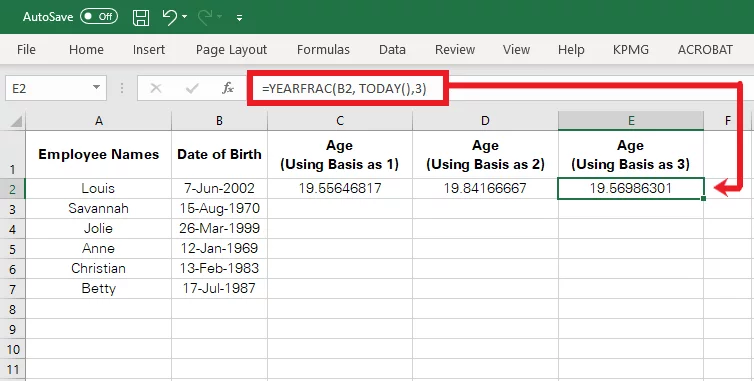Expand the Name Box dropdown arrow

pyautogui.click(x=97, y=88)
